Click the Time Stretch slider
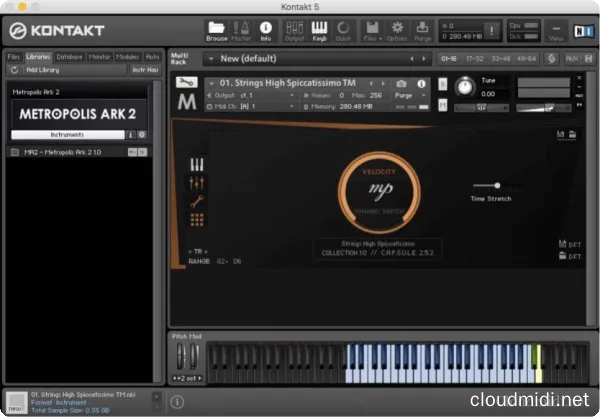600x417 pixels. pos(486,185)
